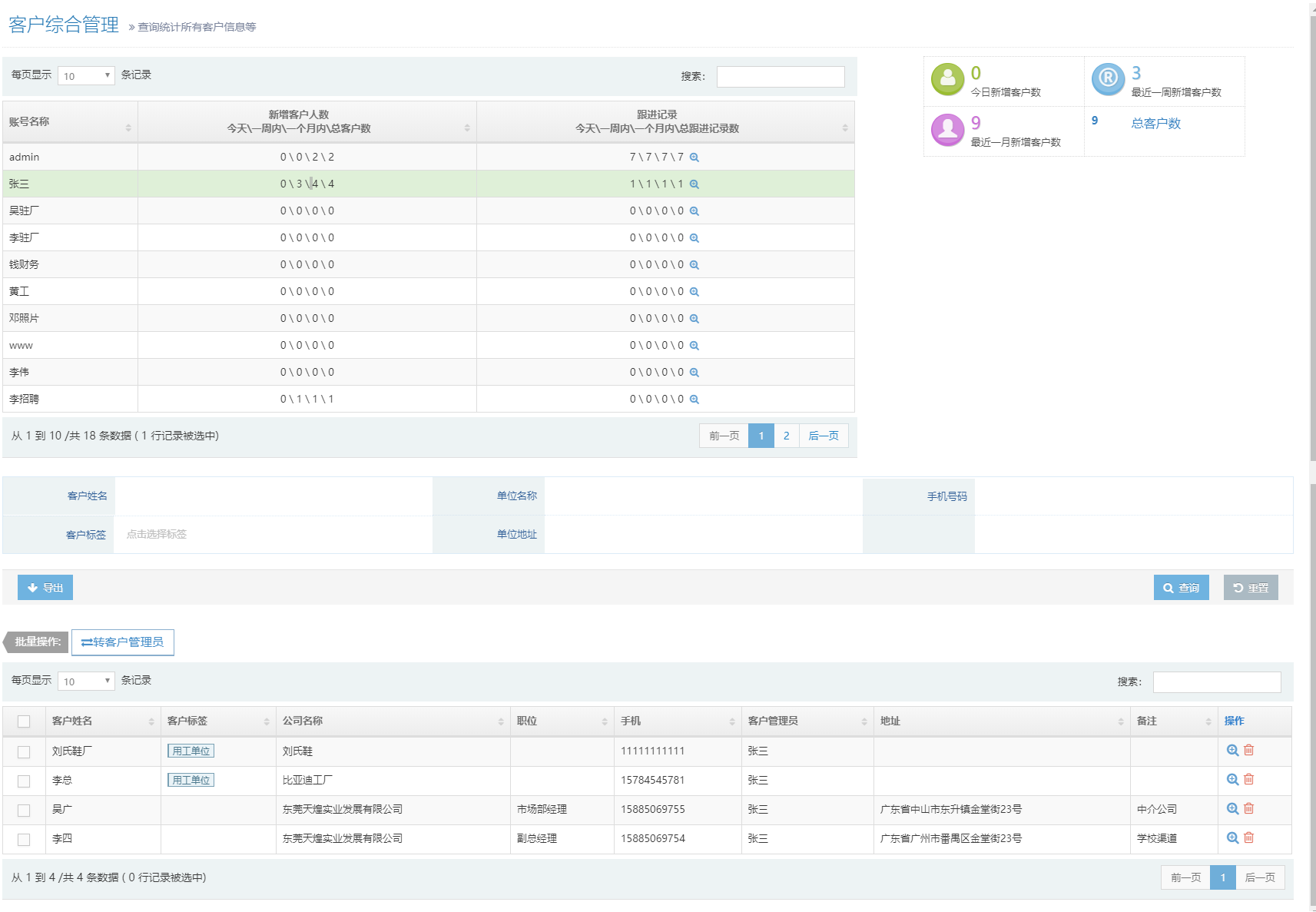
Task: Sort accounts by 账号名称 column header
Action: pos(70,122)
